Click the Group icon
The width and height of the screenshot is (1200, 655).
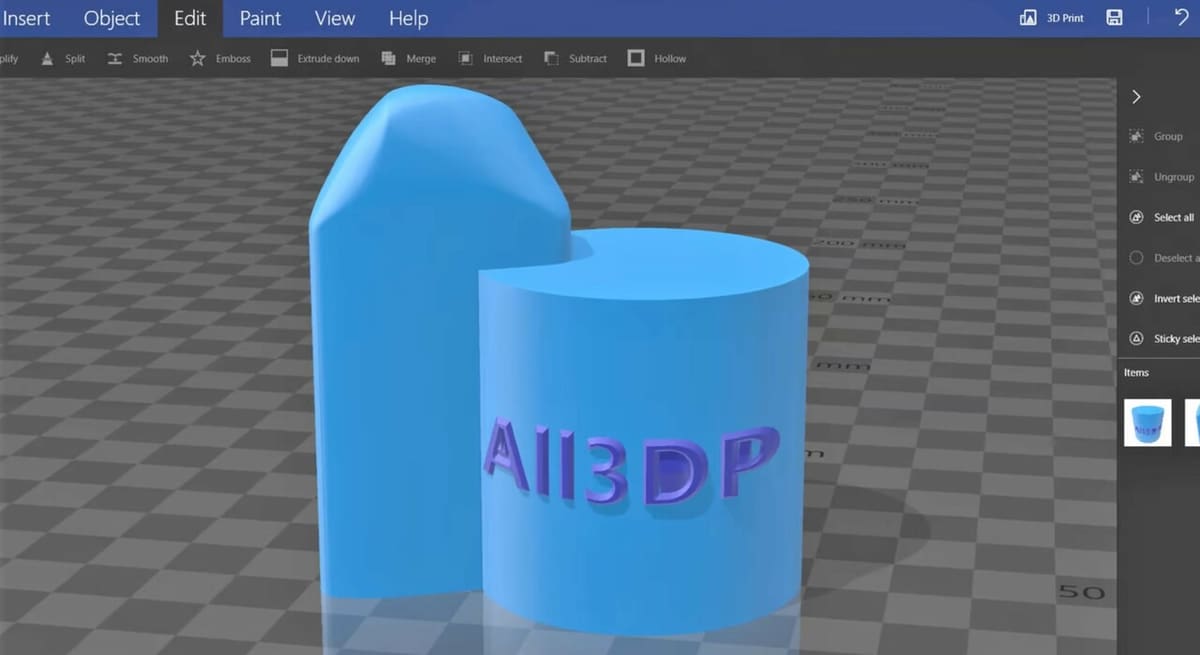pyautogui.click(x=1136, y=136)
